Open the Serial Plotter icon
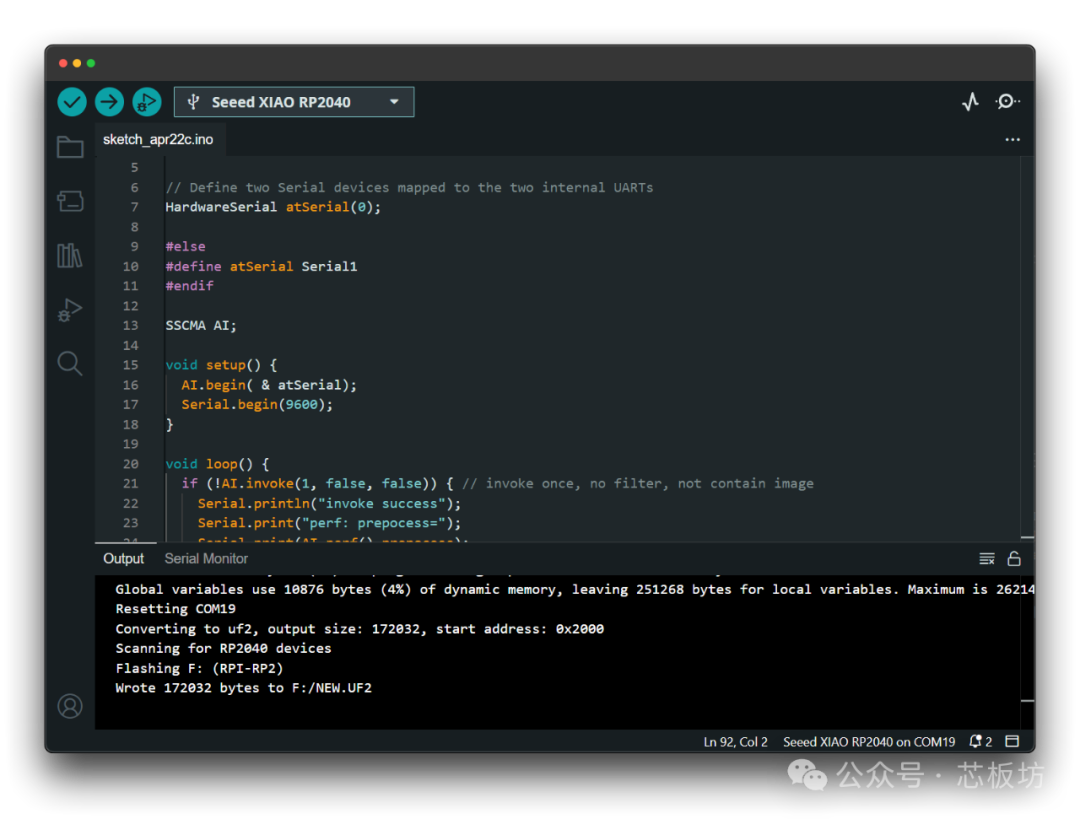1080x819 pixels. pyautogui.click(x=970, y=102)
